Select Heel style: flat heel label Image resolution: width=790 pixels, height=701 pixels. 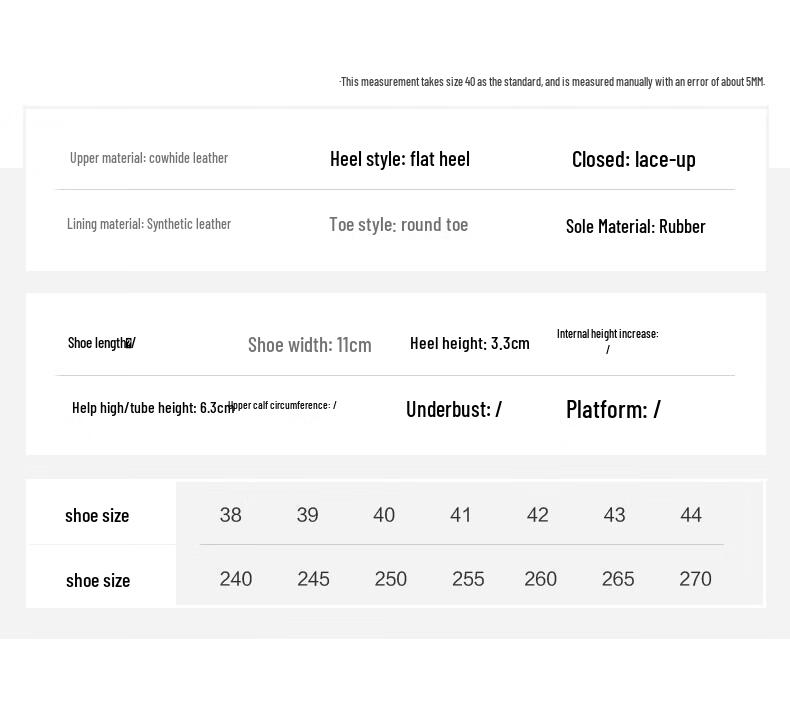point(400,159)
